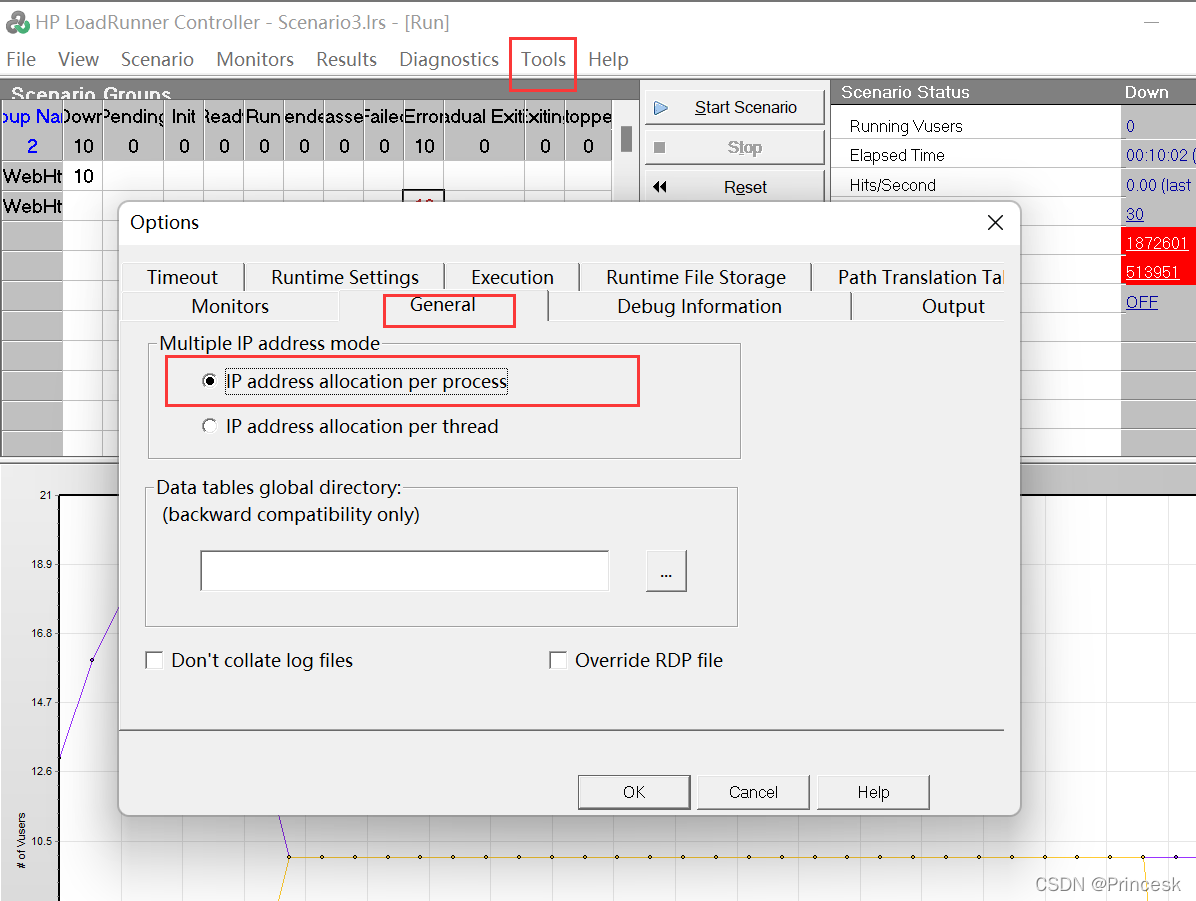Close the Options dialog

[995, 223]
